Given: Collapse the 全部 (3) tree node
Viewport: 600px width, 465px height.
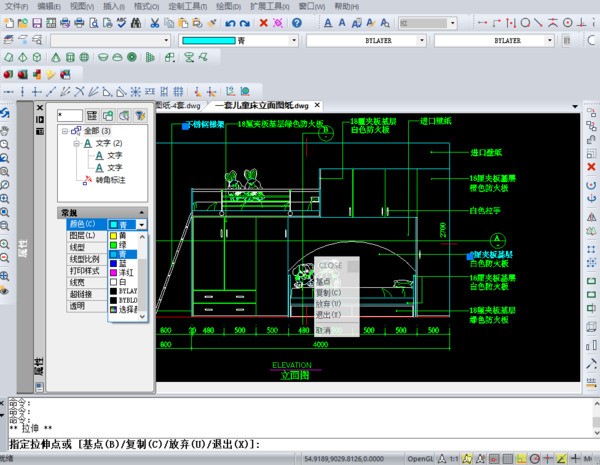Looking at the screenshot, I should pyautogui.click(x=65, y=130).
